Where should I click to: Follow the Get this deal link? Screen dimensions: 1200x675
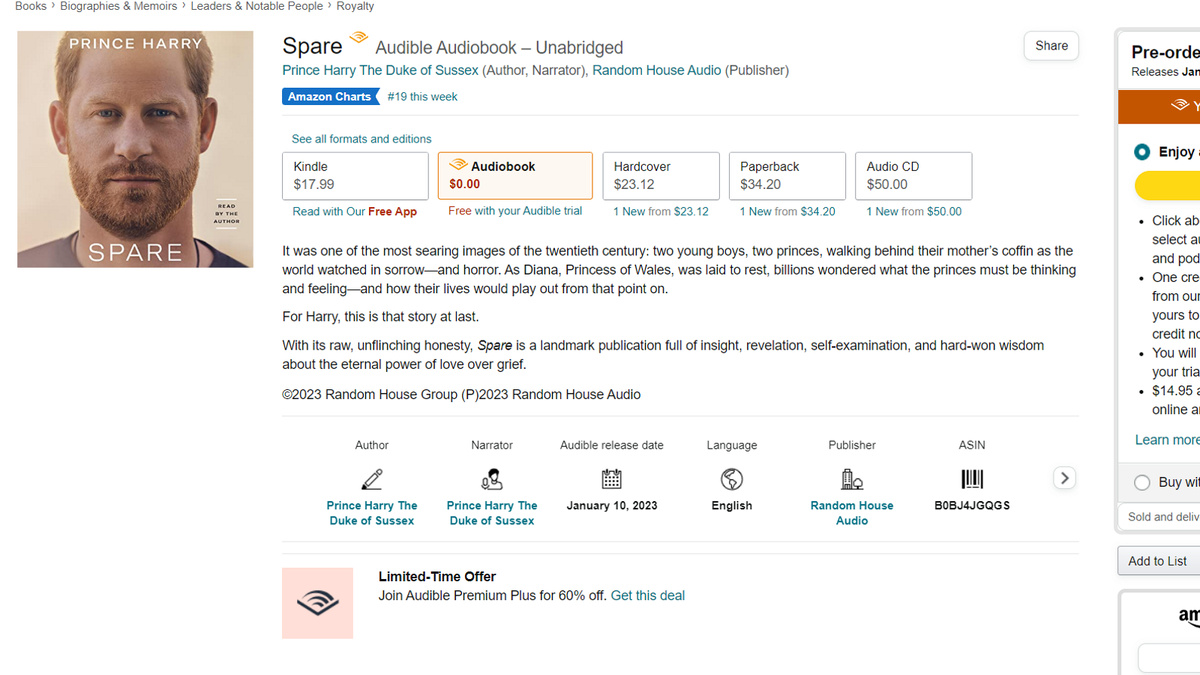pos(648,595)
